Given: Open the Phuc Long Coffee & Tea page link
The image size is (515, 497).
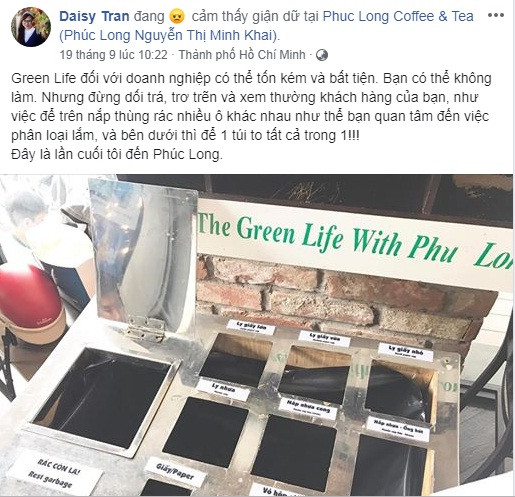Looking at the screenshot, I should click(398, 16).
